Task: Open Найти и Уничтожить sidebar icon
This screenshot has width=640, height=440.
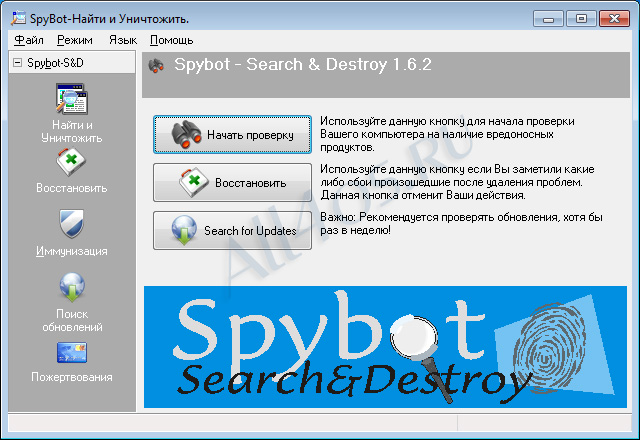Action: coord(72,99)
